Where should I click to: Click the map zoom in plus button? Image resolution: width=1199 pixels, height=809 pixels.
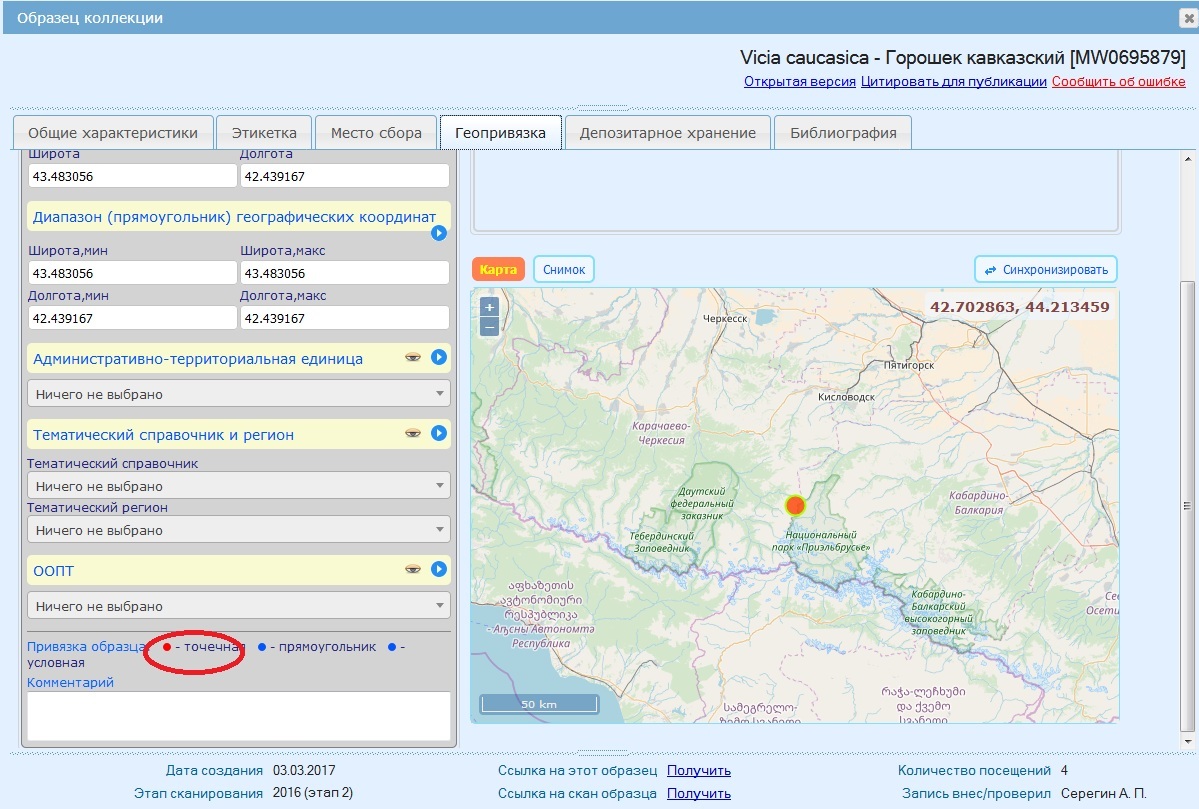(x=489, y=307)
